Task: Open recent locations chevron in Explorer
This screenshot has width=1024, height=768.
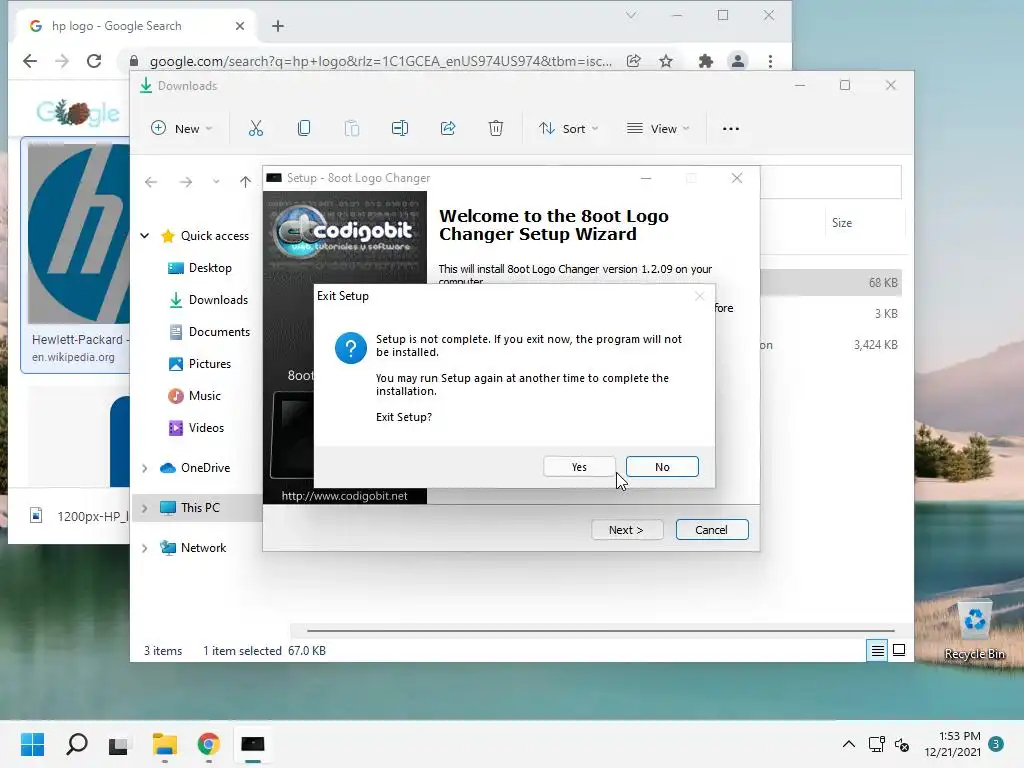Action: 216,182
